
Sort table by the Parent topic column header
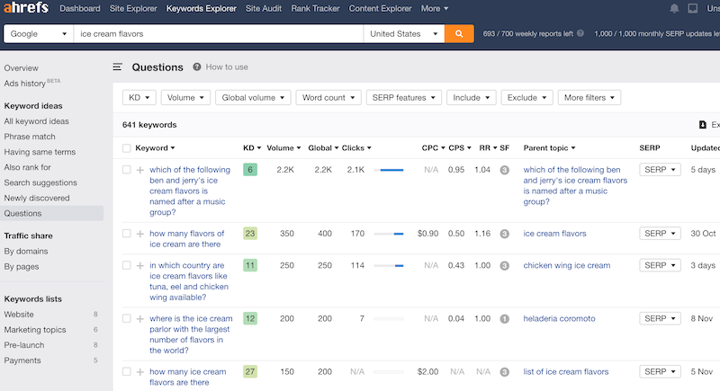click(549, 148)
